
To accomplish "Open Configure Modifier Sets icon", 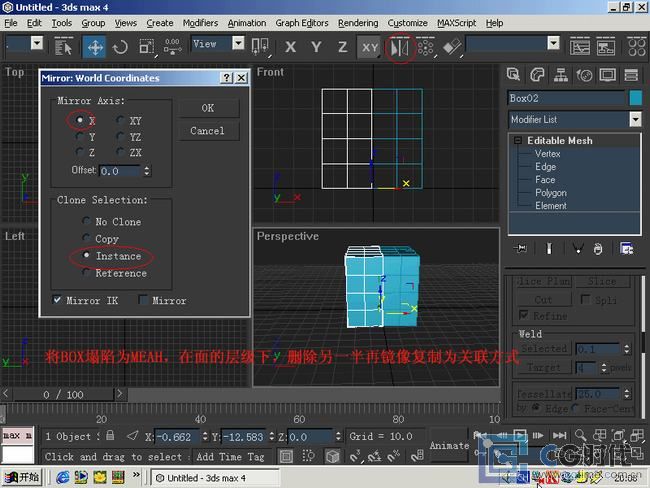I will pyautogui.click(x=626, y=248).
